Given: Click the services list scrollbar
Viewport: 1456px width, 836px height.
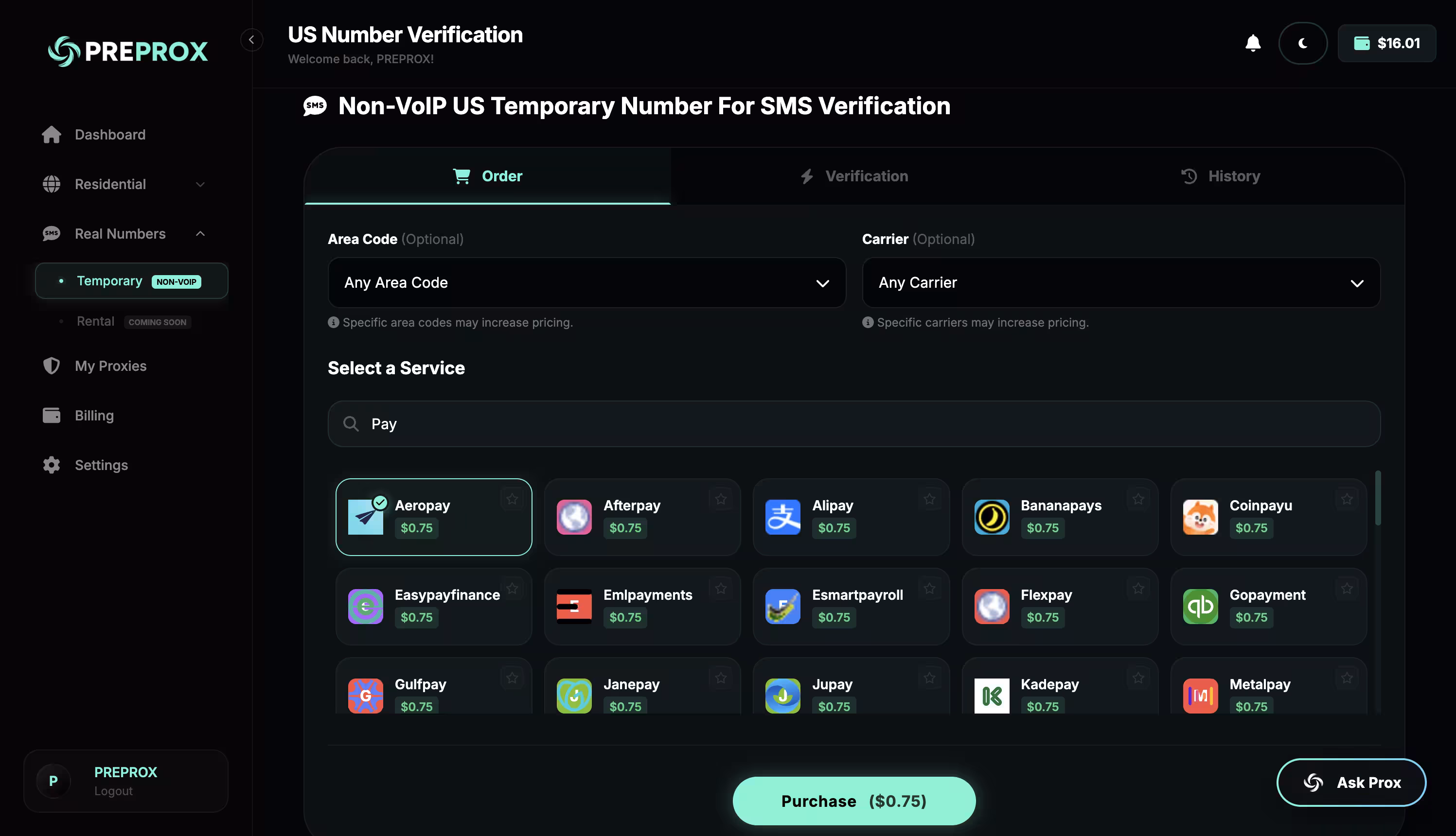Looking at the screenshot, I should click(1377, 498).
